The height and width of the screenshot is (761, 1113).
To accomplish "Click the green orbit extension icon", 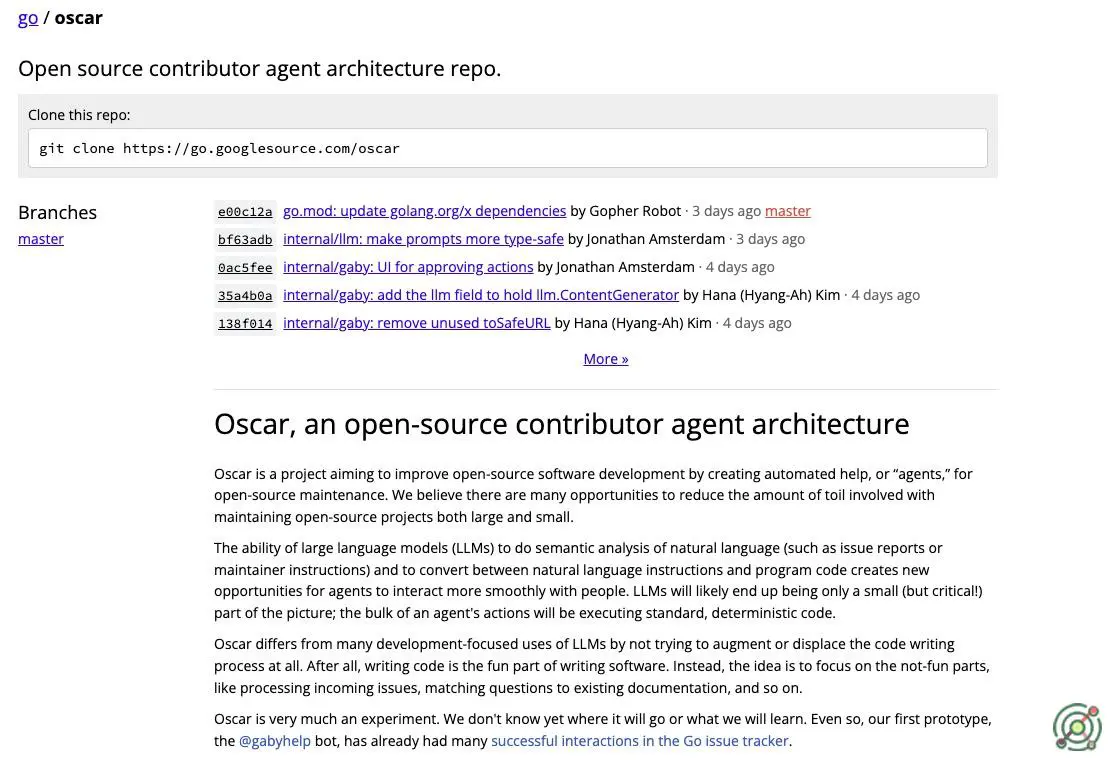I will (x=1077, y=727).
